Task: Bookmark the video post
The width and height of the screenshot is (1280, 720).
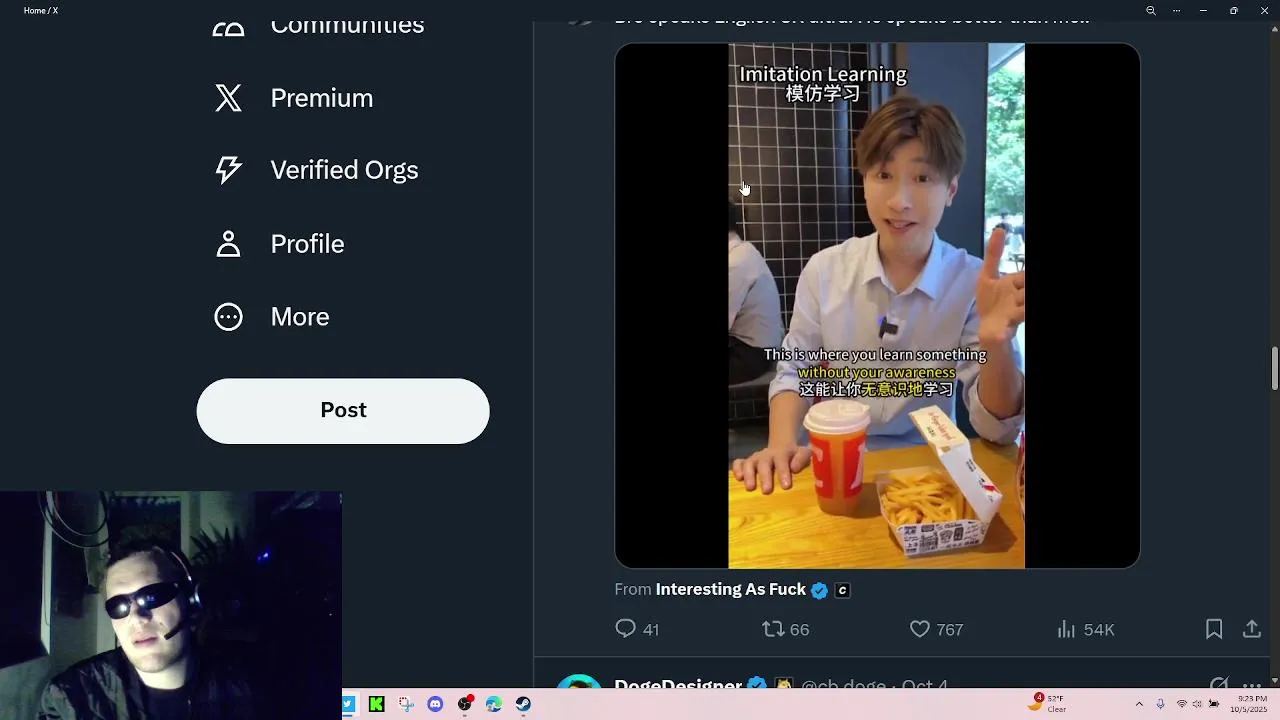Action: coord(1214,629)
